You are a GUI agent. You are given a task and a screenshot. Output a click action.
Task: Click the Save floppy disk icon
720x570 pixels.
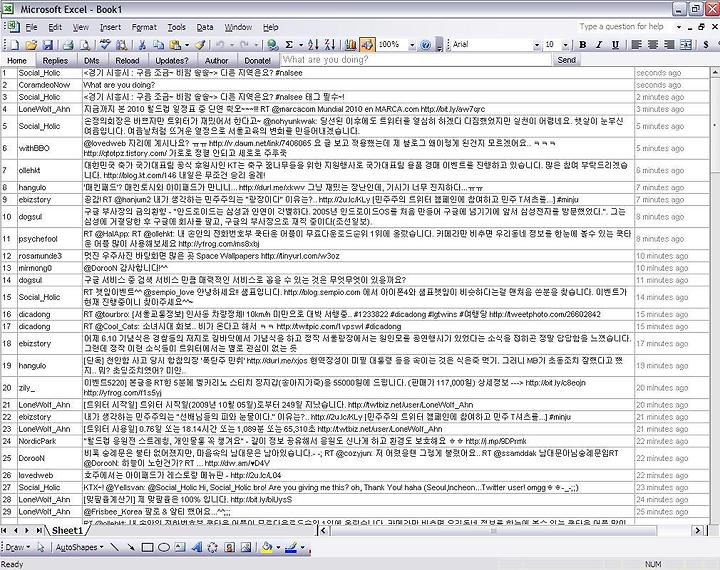[x=48, y=45]
